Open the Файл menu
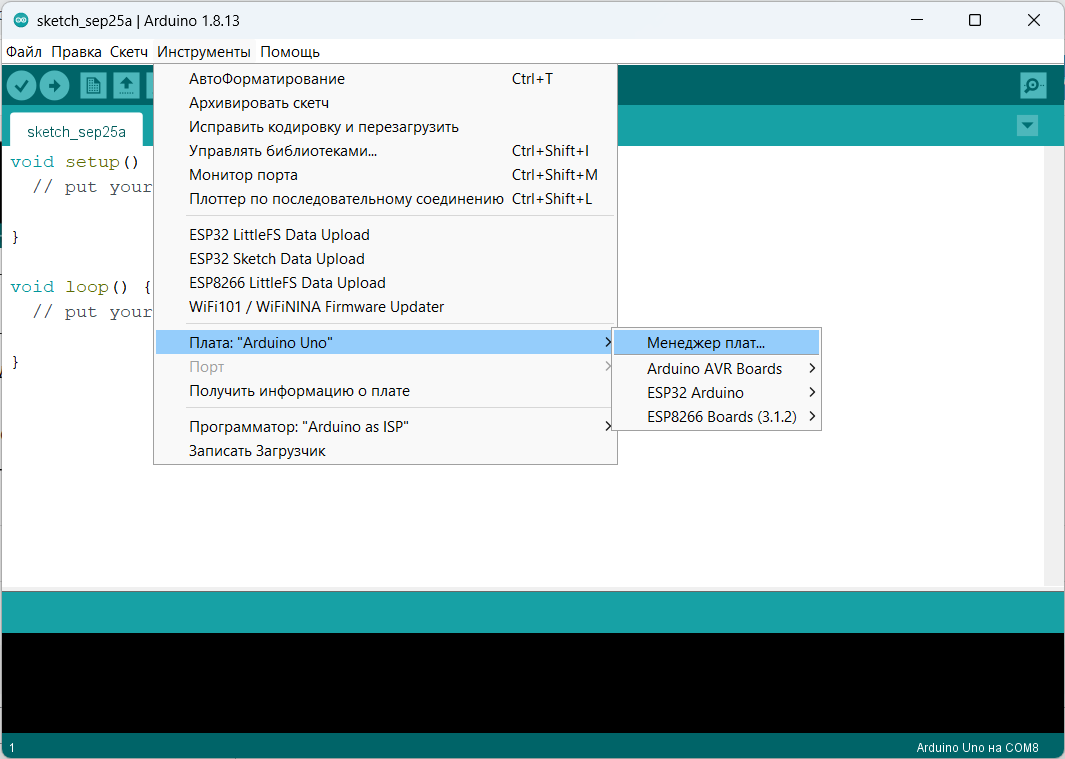 click(24, 52)
